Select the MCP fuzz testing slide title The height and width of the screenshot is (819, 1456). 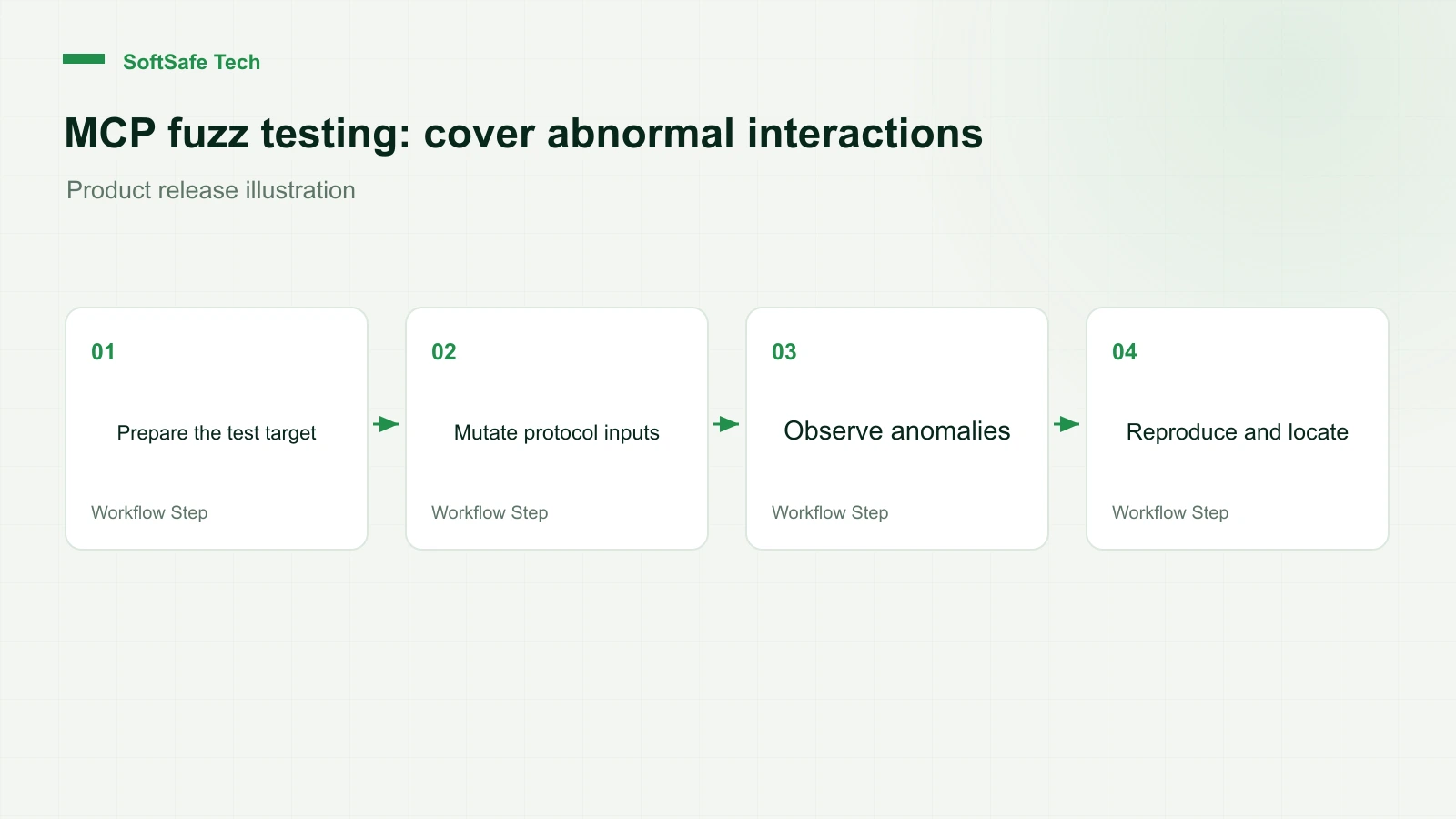click(x=523, y=134)
